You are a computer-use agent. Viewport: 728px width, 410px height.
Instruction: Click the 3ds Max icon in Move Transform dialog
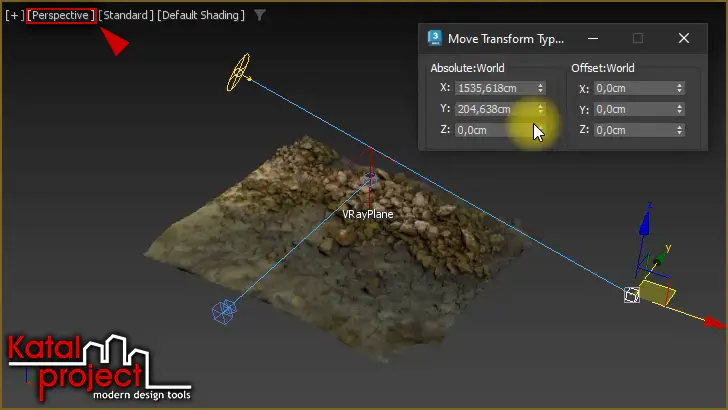tap(435, 38)
